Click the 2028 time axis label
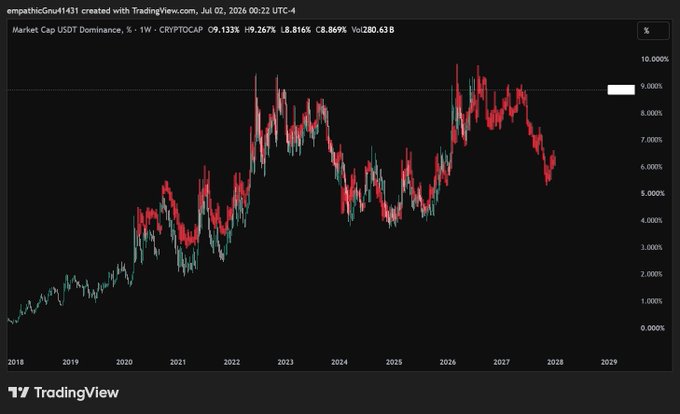Image resolution: width=680 pixels, height=414 pixels. tap(555, 362)
